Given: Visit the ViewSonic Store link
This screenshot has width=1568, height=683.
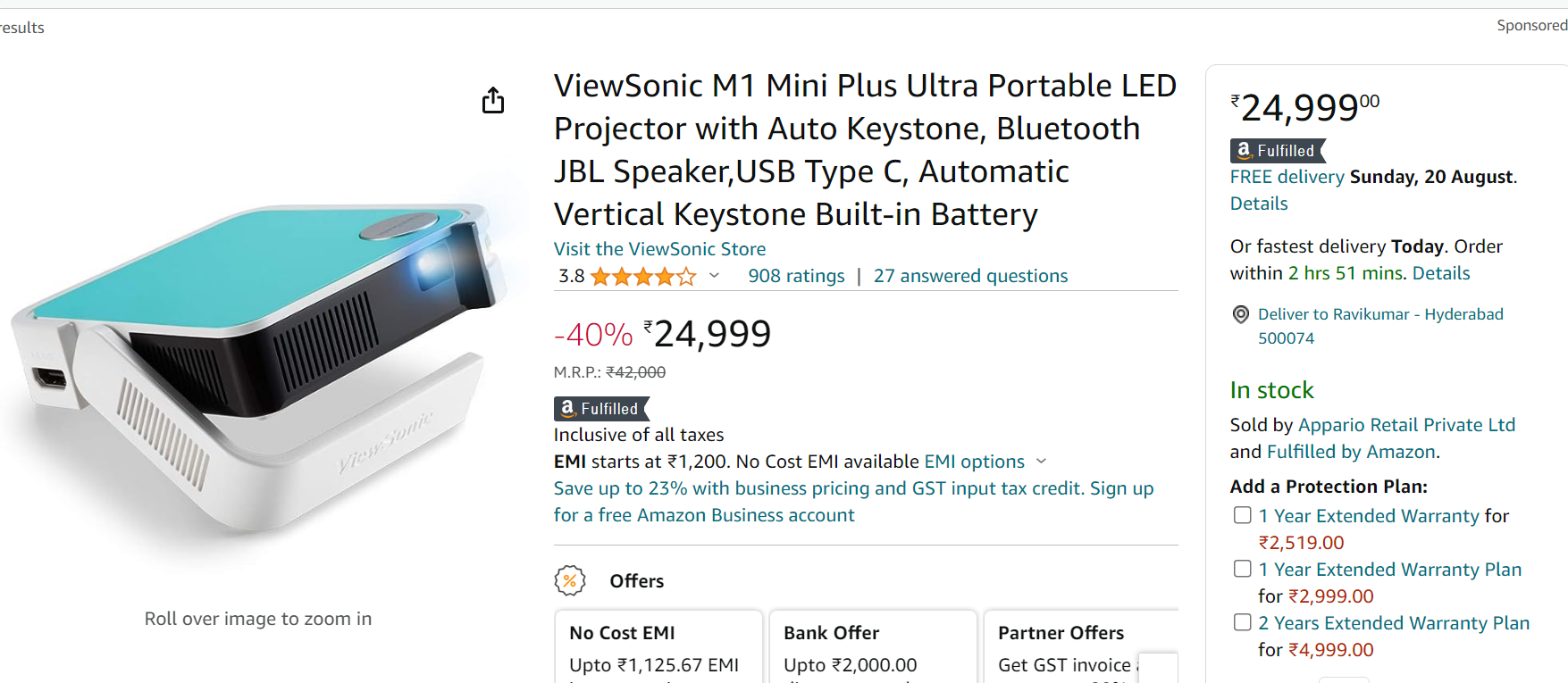Looking at the screenshot, I should (x=659, y=249).
